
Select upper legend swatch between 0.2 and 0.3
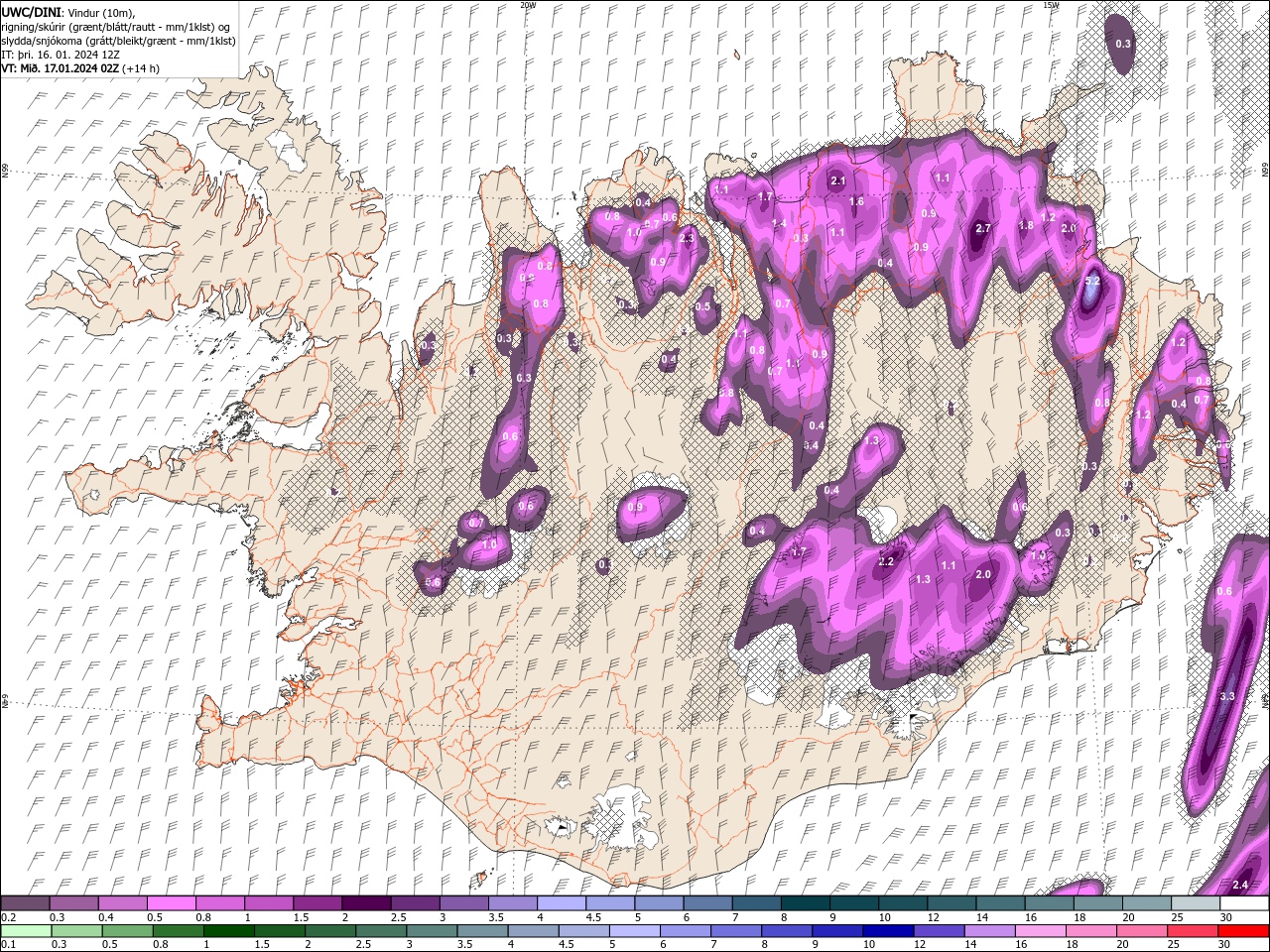tap(25, 903)
